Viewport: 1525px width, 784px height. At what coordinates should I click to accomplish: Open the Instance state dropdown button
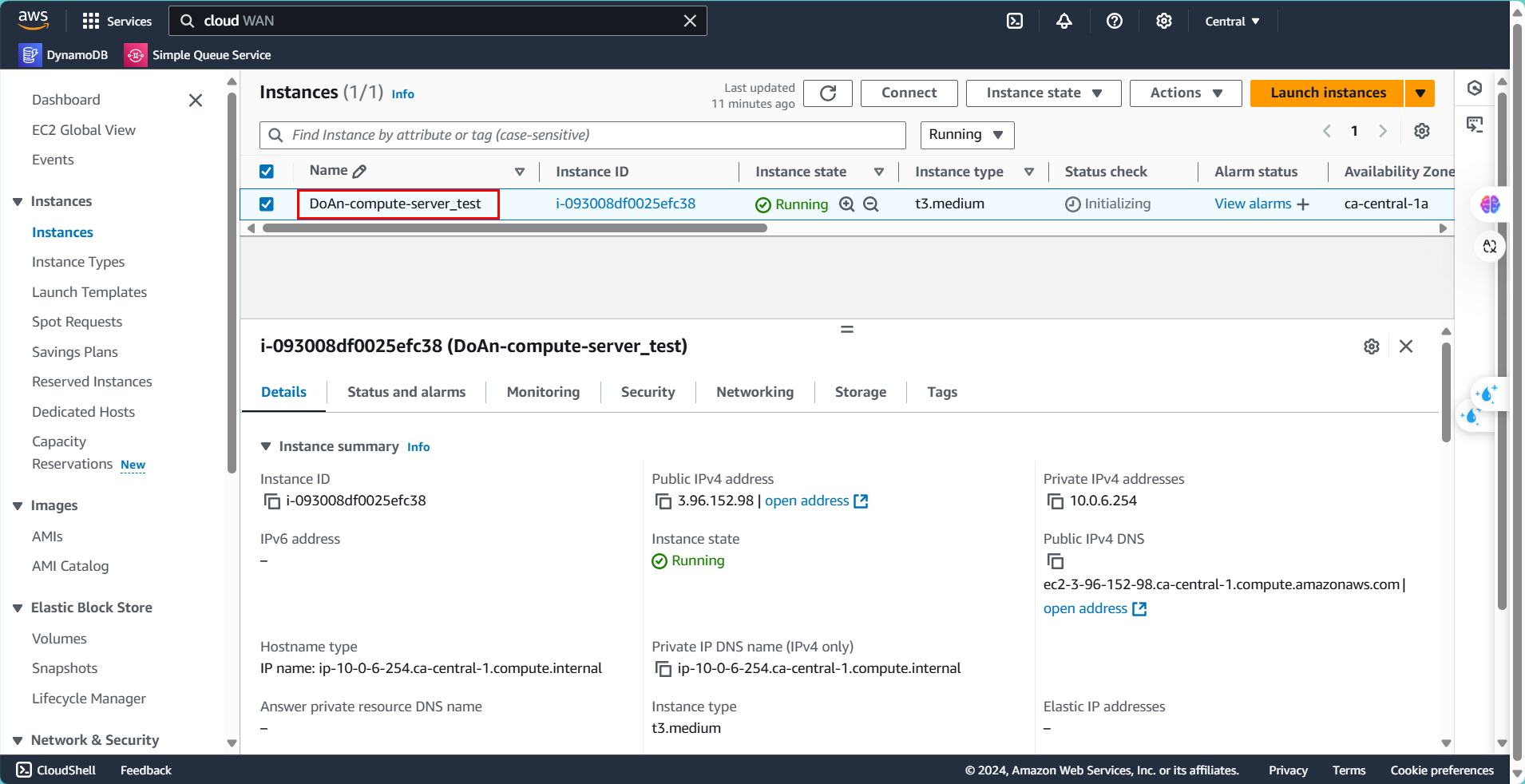tap(1044, 93)
